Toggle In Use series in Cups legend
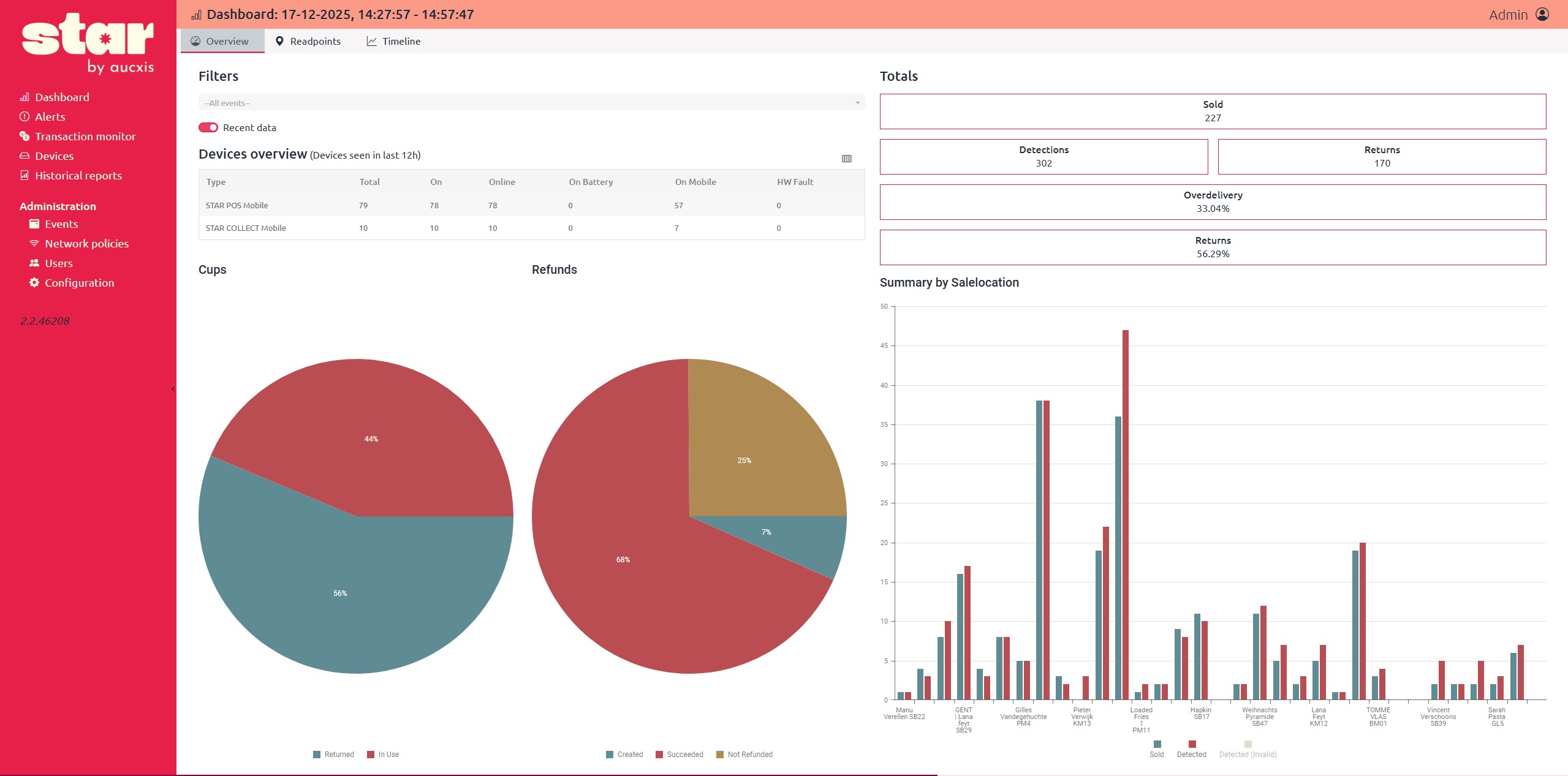 coord(383,755)
